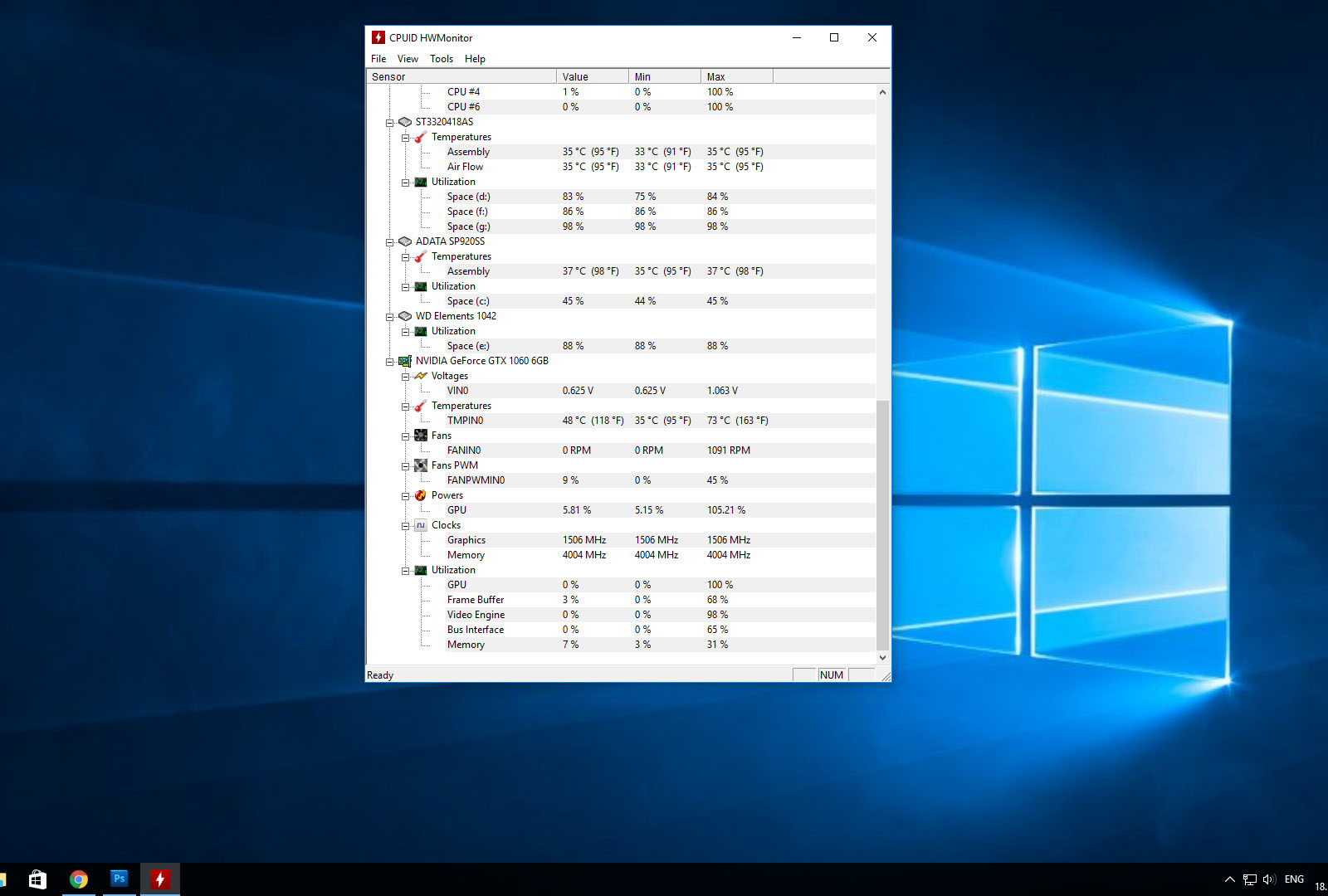1328x896 pixels.
Task: Click the Clocks waveform icon
Action: tap(421, 525)
